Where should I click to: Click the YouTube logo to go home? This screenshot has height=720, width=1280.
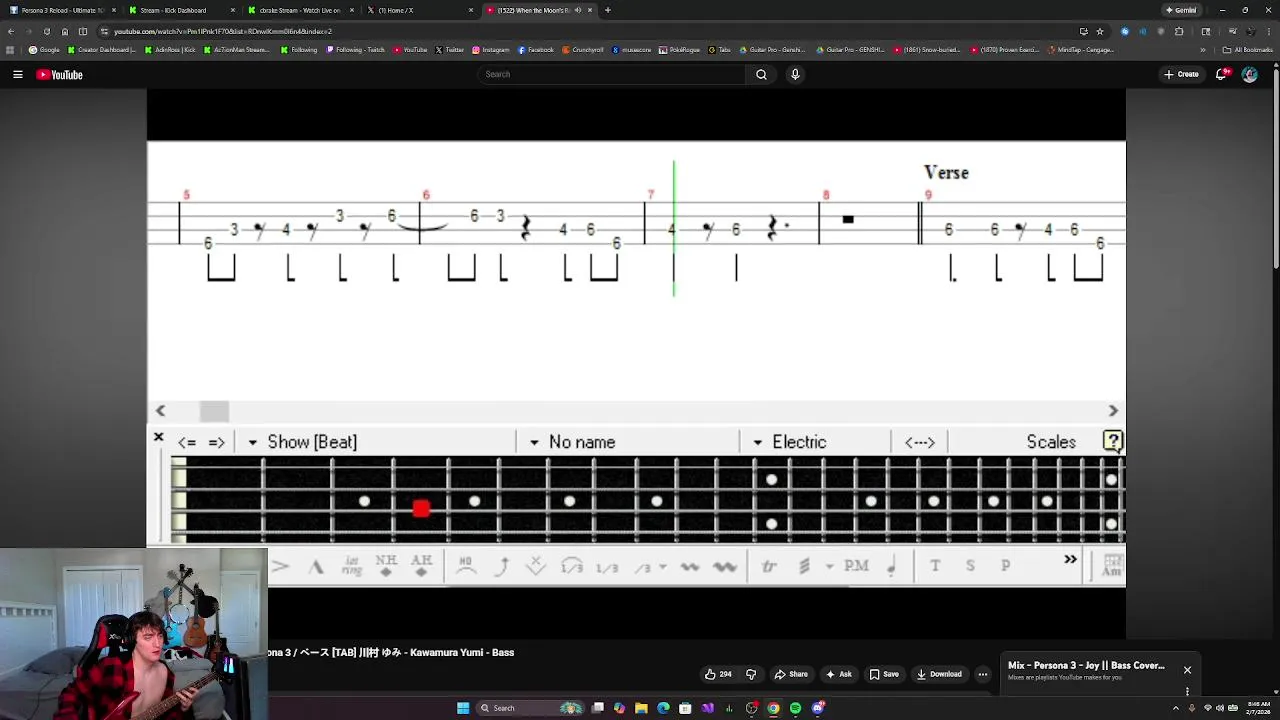point(59,74)
